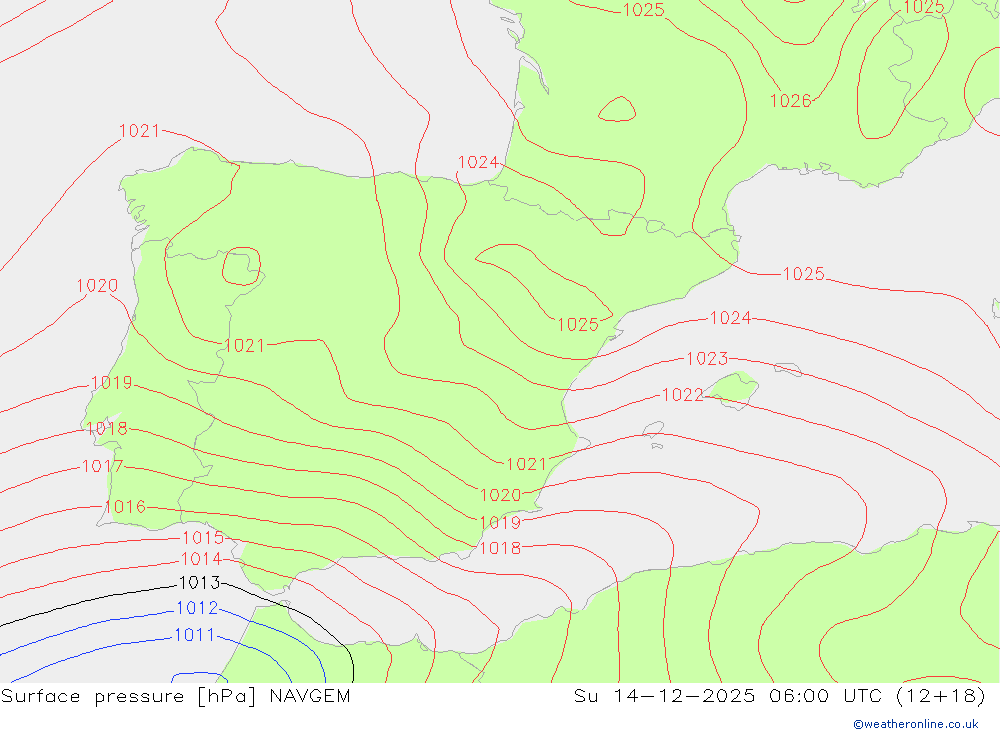The height and width of the screenshot is (733, 1000).
Task: Open the weatheronline.co.uk copyright link
Action: tap(916, 724)
